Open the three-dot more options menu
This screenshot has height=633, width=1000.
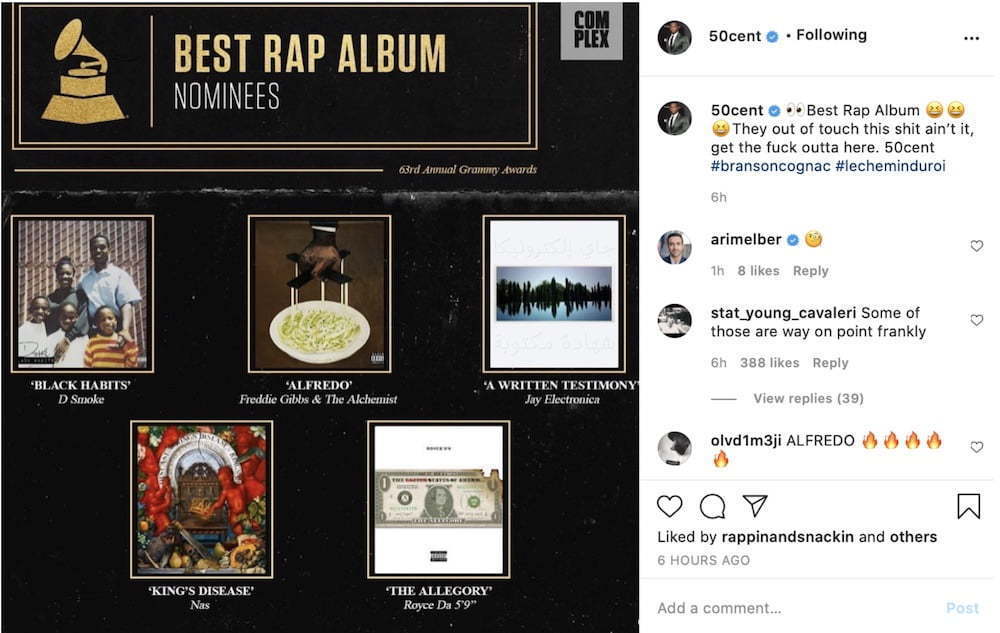(971, 38)
